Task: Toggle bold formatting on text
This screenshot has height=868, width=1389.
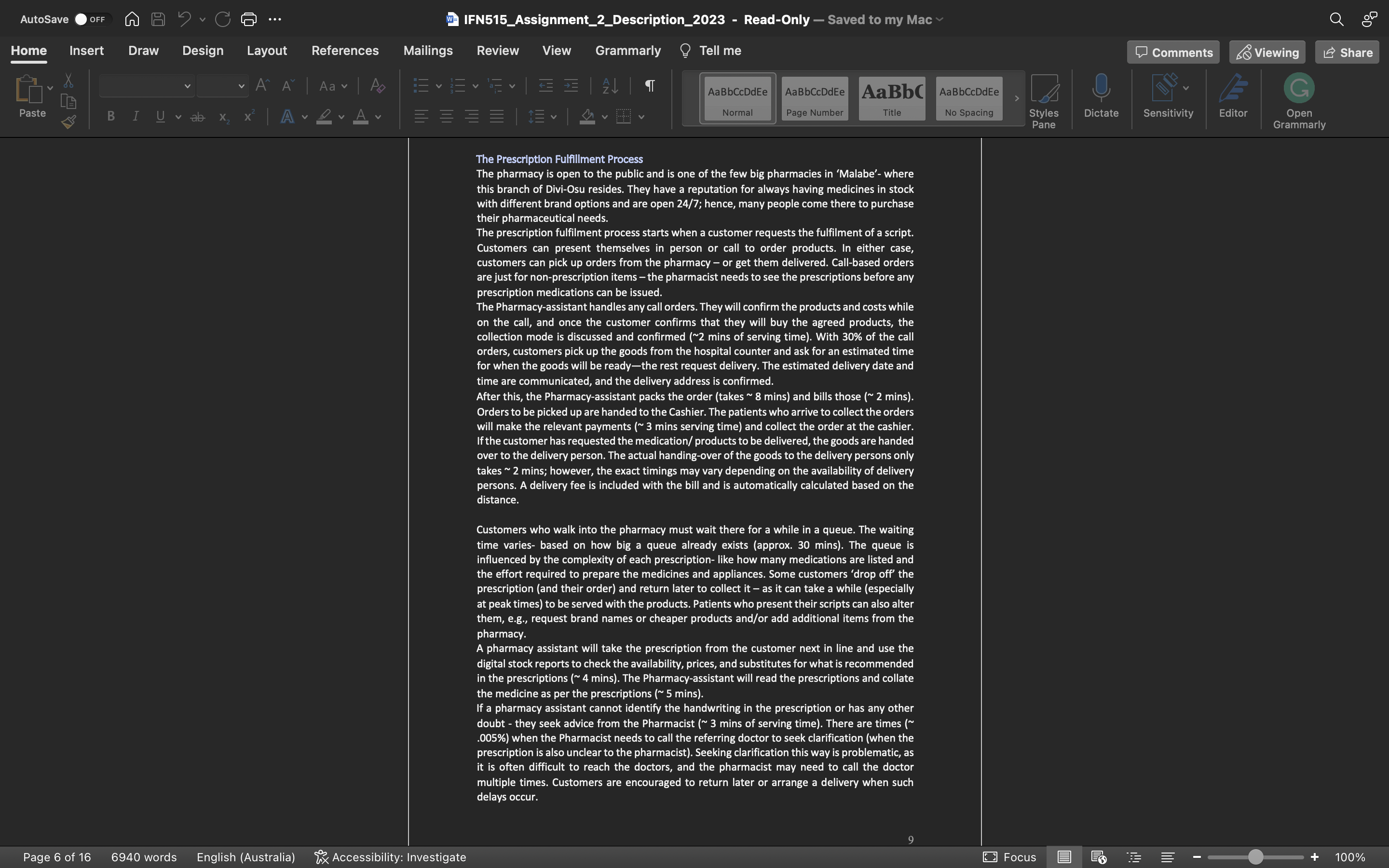Action: point(110,116)
